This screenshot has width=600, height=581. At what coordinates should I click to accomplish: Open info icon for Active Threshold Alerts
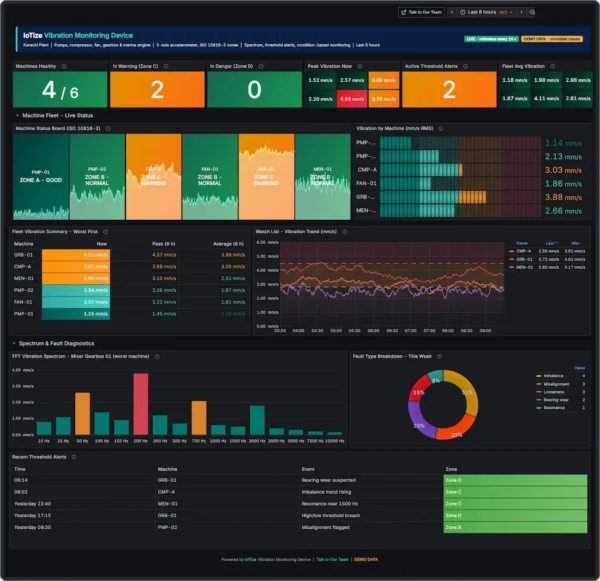coord(465,66)
